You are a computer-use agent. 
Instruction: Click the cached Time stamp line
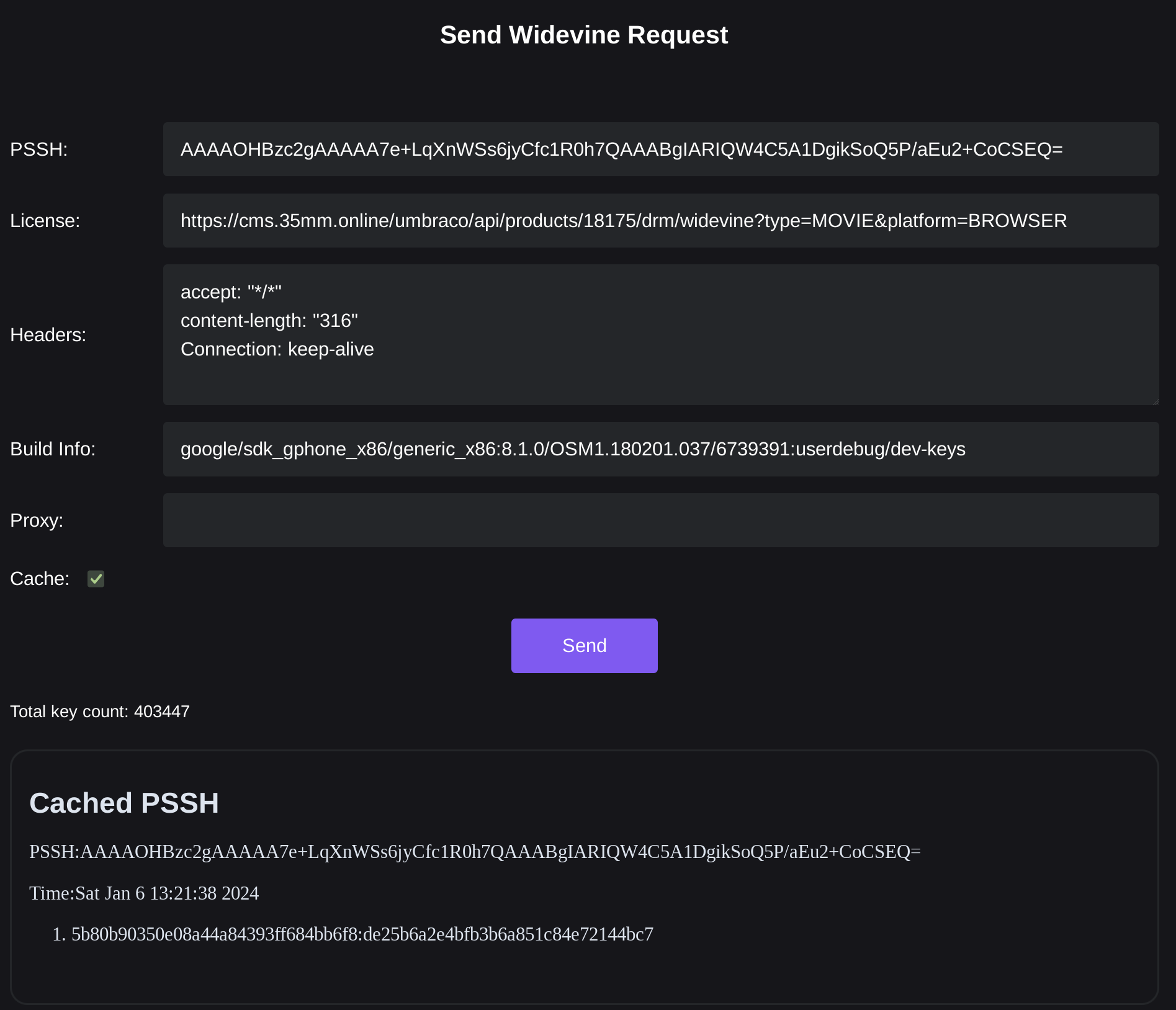(x=144, y=893)
